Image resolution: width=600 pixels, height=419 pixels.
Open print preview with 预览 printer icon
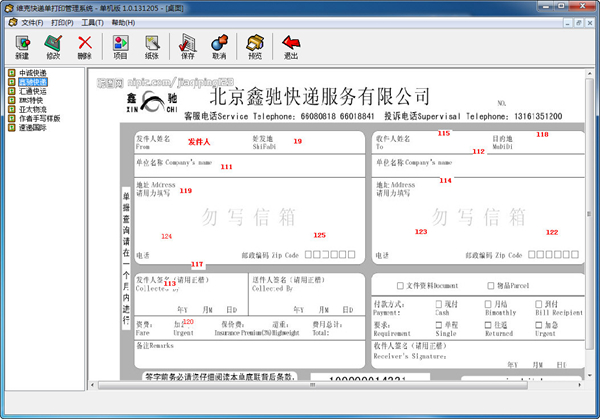click(x=255, y=47)
